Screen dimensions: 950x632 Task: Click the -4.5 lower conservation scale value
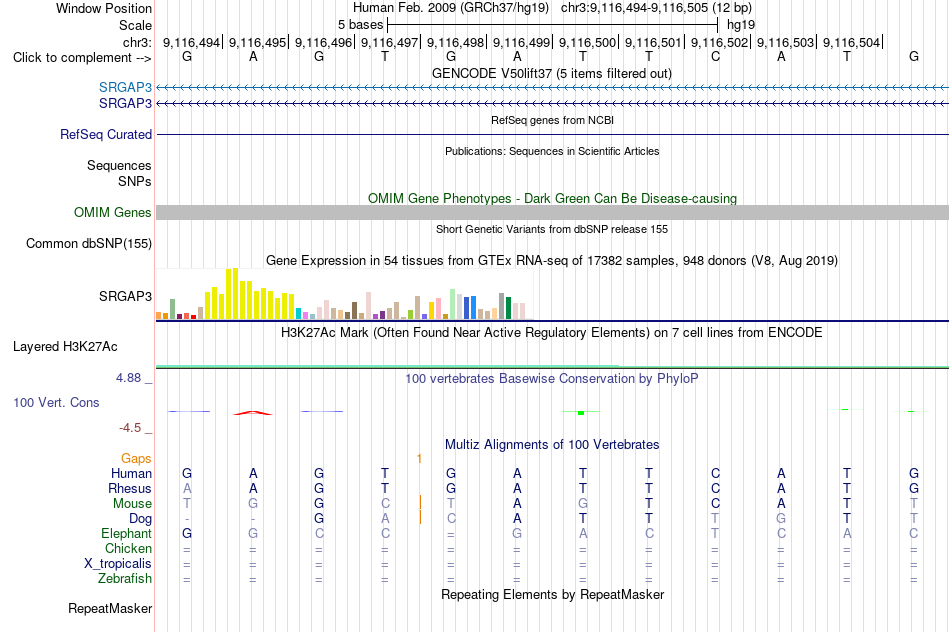130,428
